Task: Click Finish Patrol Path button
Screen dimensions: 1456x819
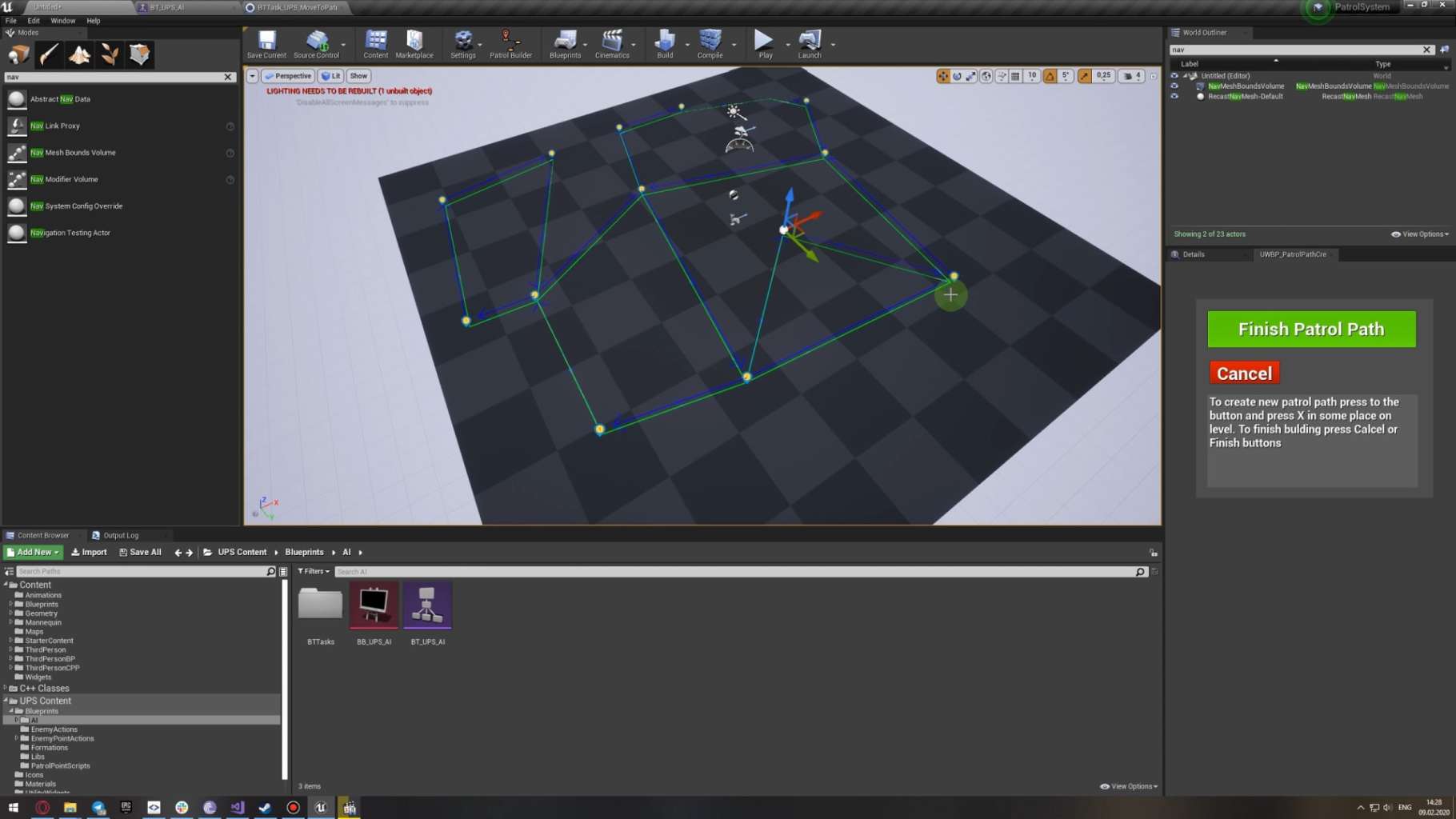Action: 1311,329
